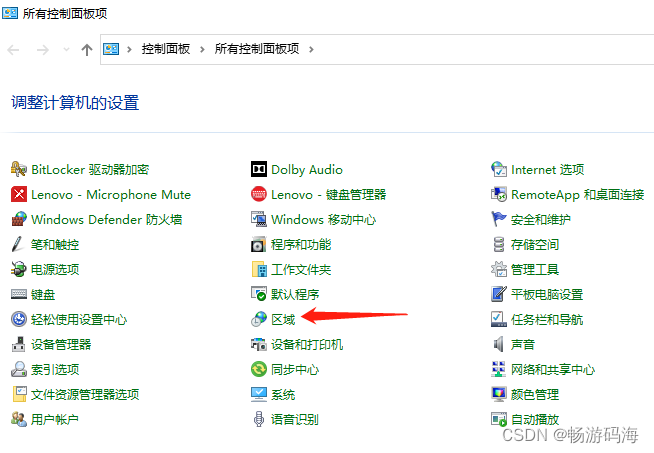
Task: Go forward with the forward arrow
Action: [x=43, y=50]
